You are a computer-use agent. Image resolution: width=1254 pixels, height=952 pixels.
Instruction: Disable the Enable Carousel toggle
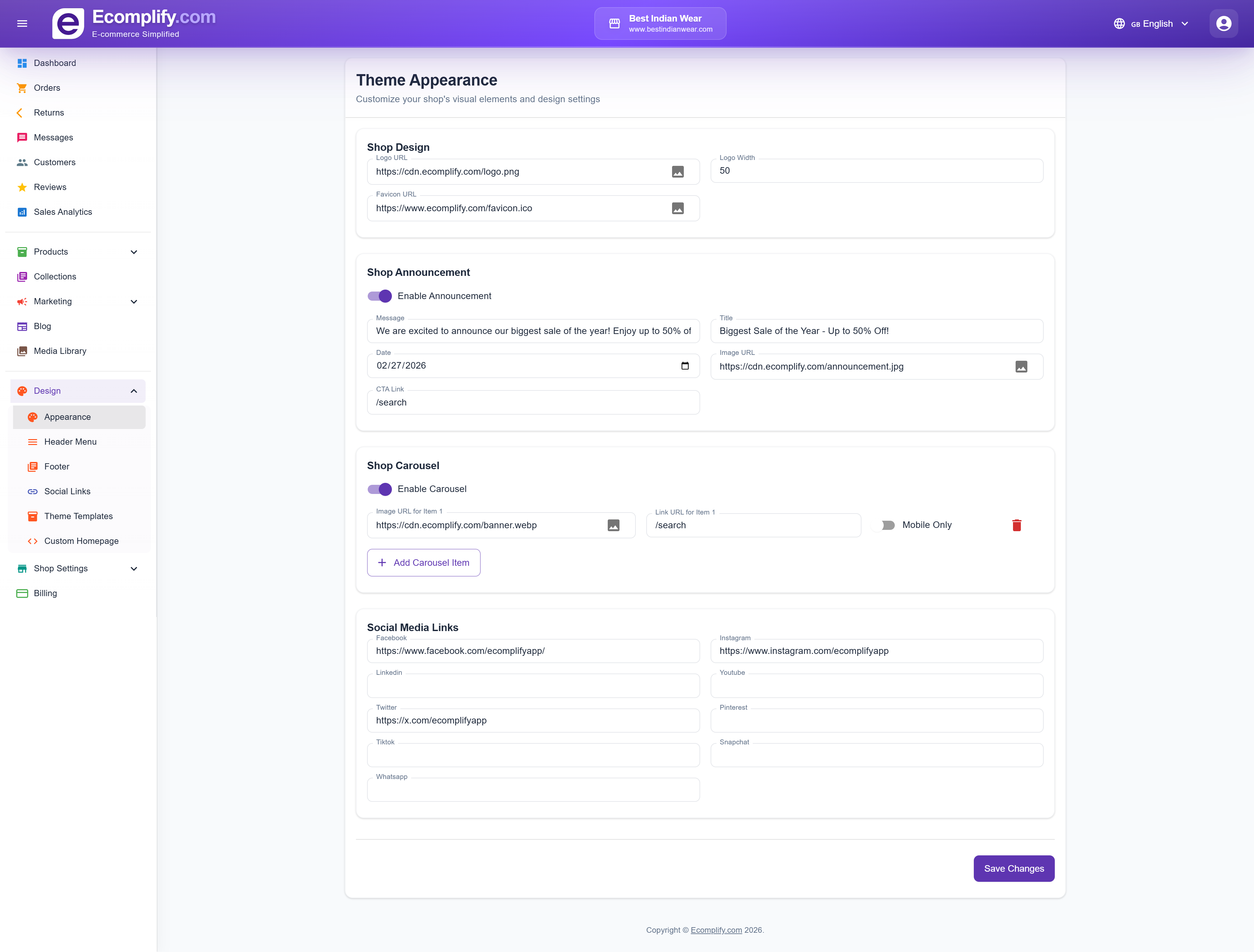(x=379, y=489)
